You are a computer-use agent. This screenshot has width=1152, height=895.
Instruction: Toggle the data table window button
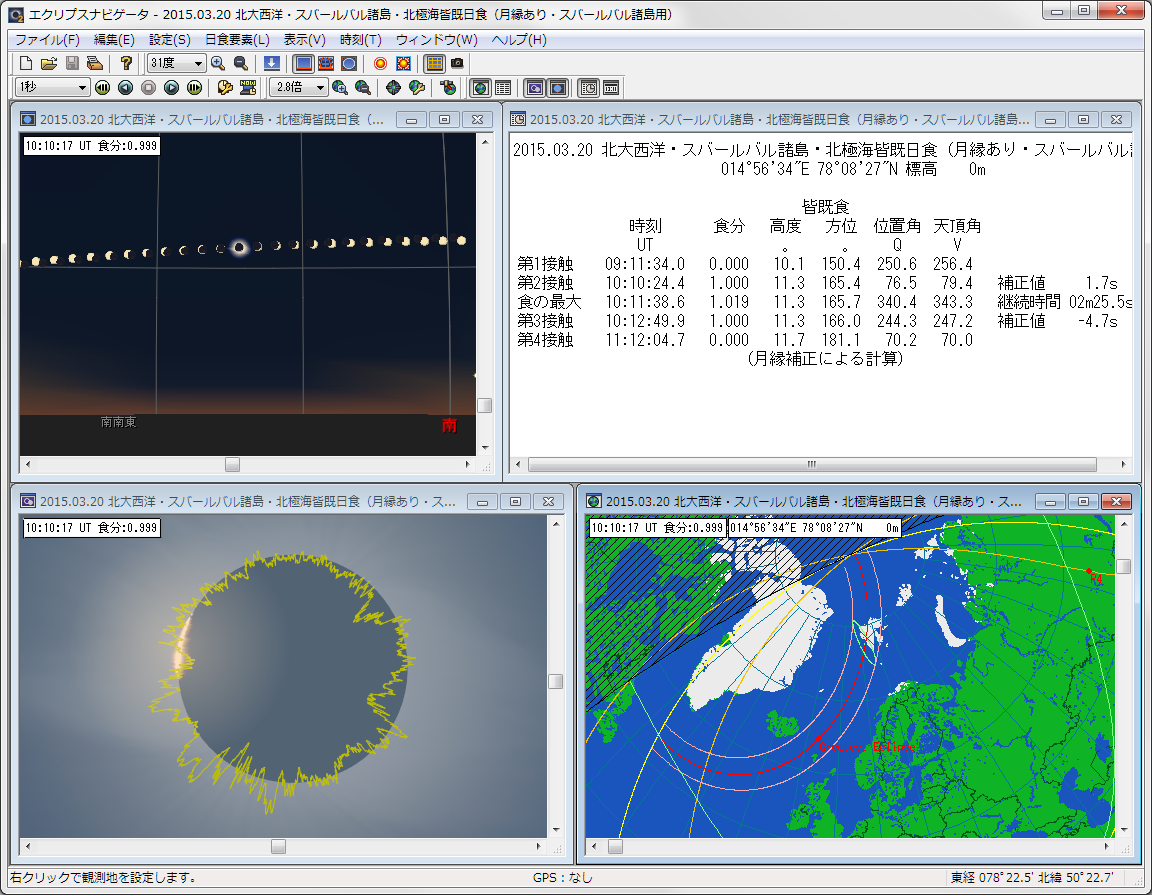(503, 87)
